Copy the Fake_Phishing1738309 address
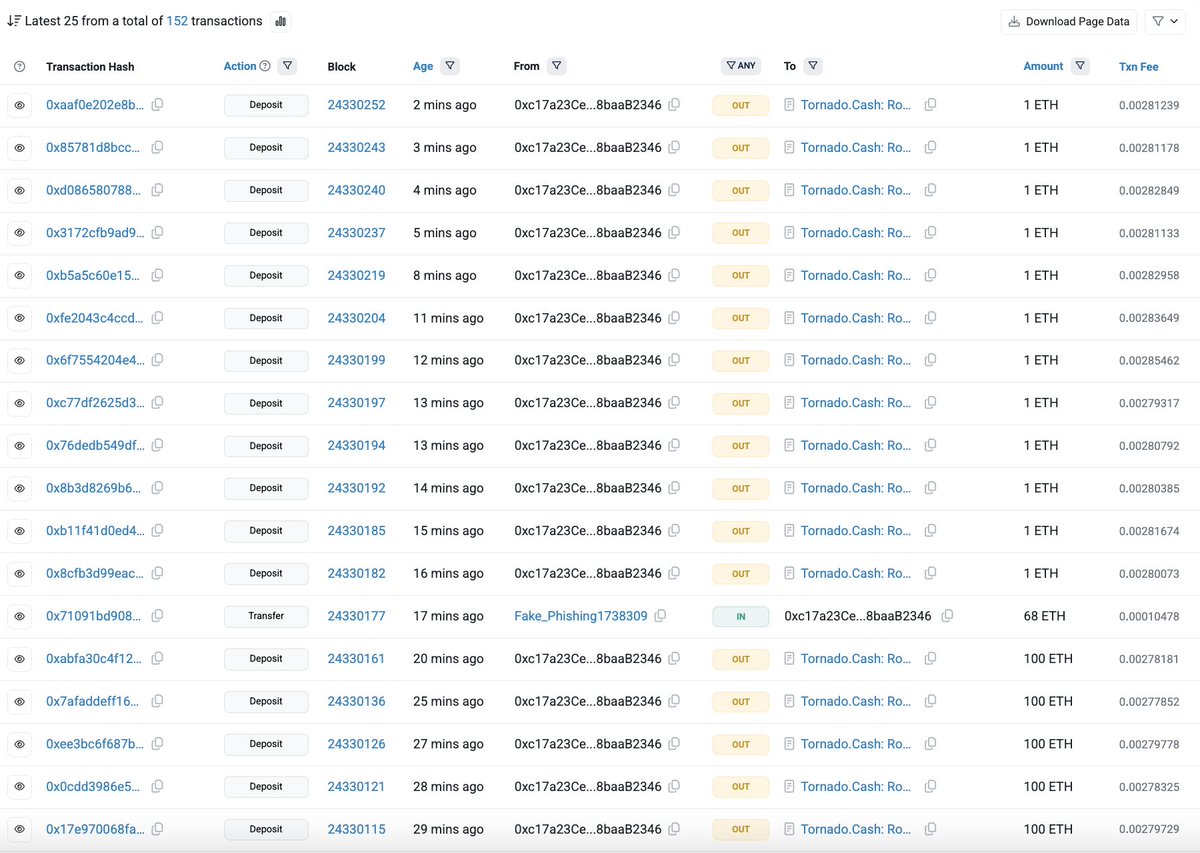The image size is (1200, 853). 660,616
